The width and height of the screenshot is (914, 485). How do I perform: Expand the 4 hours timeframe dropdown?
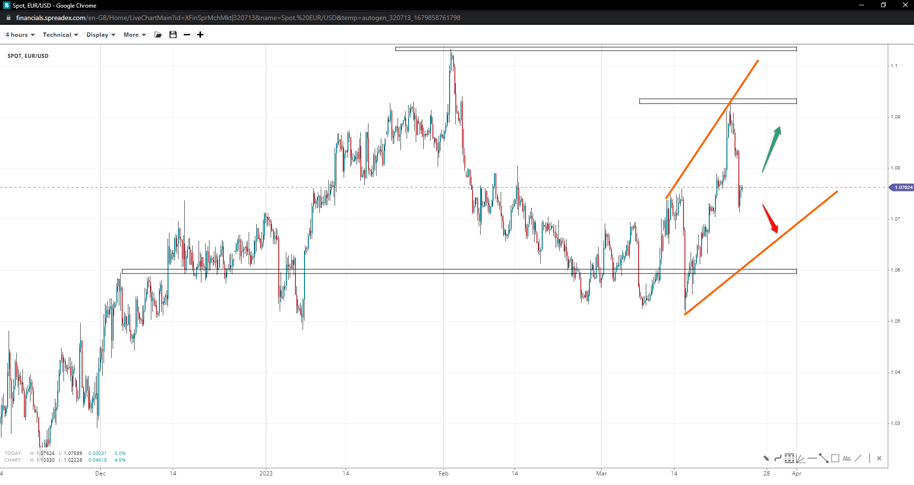coord(20,35)
